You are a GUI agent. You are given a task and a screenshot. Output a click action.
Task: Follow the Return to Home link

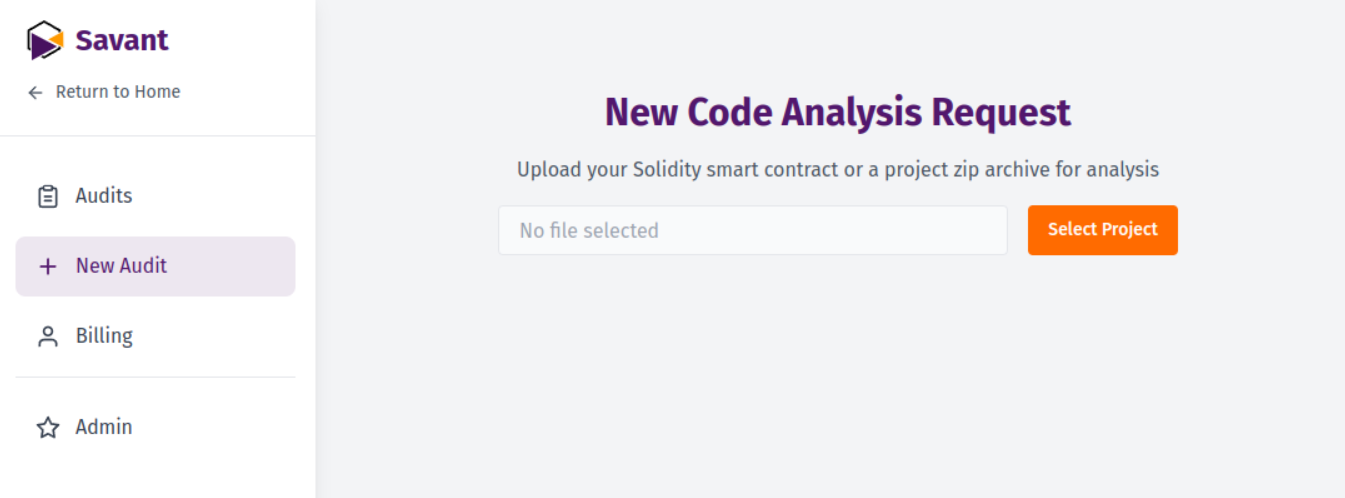117,92
